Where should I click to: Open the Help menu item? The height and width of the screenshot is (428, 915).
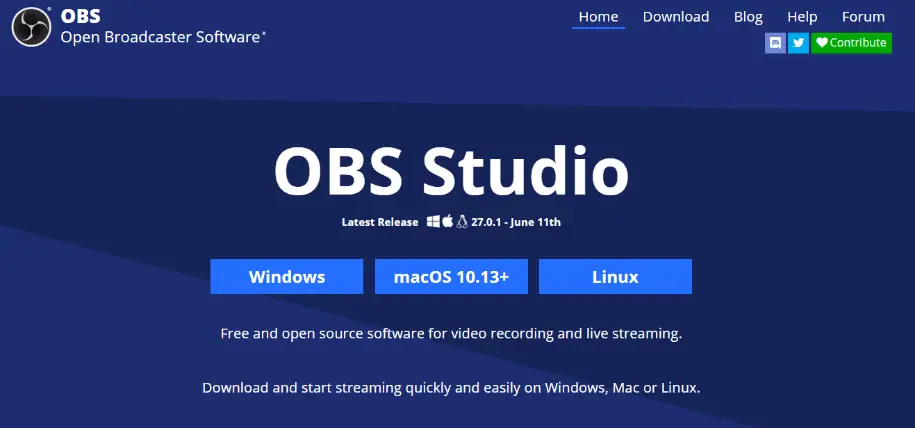click(802, 17)
